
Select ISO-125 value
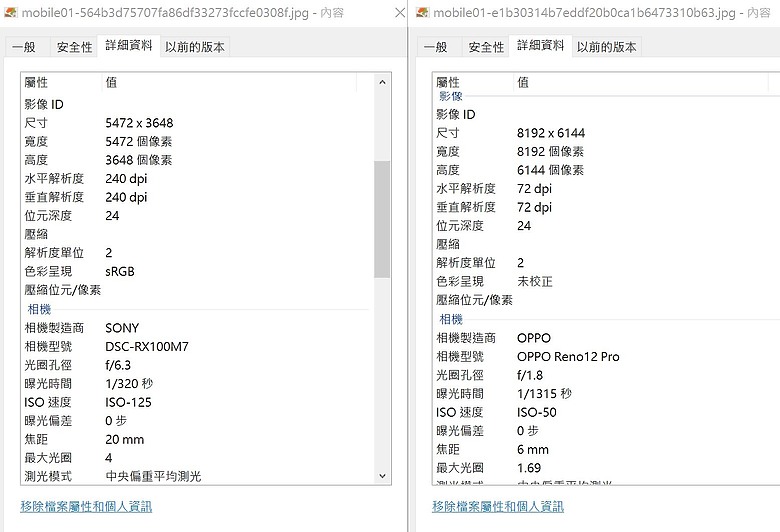coord(128,403)
